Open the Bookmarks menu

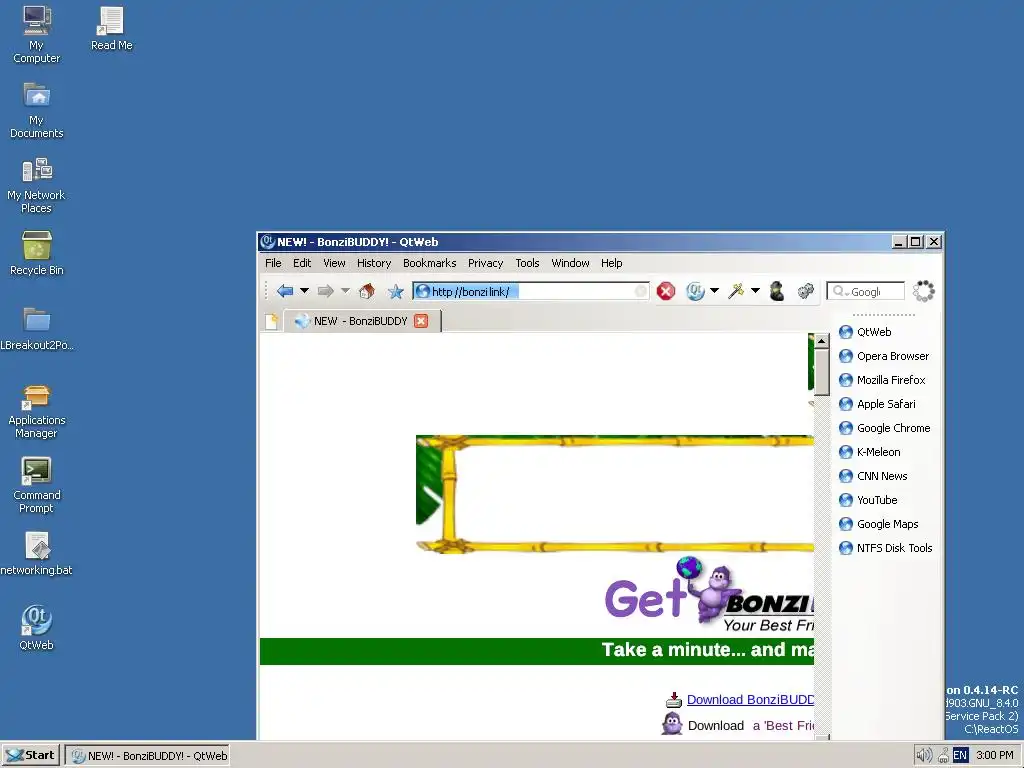430,263
